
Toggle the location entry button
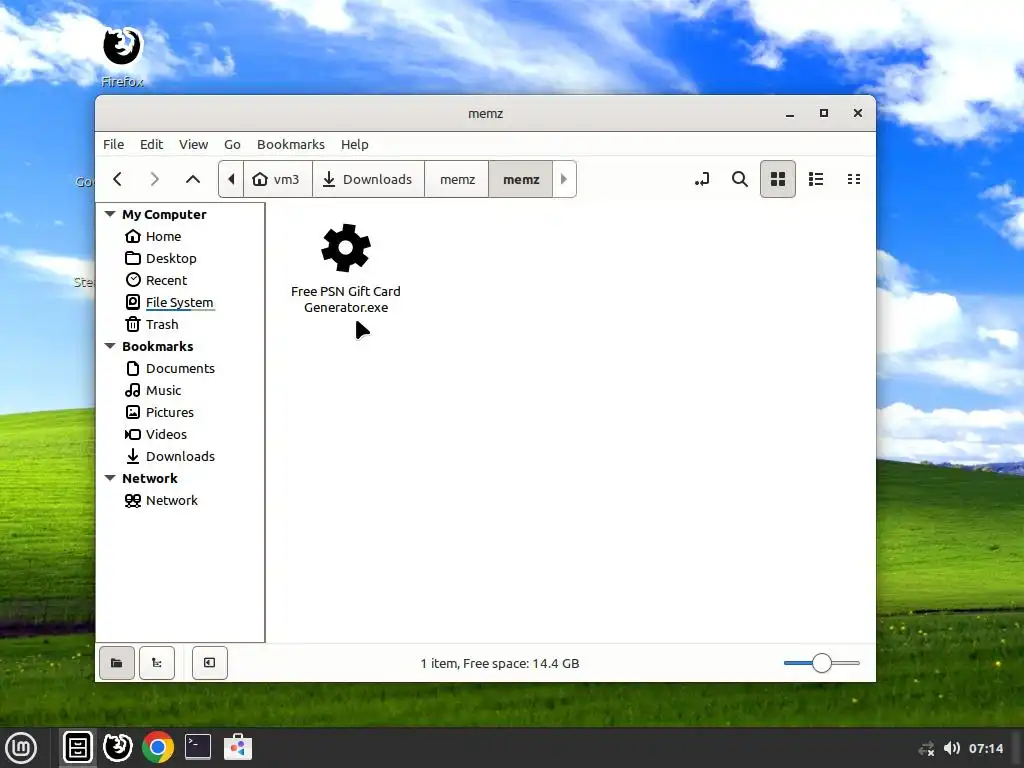tap(702, 179)
